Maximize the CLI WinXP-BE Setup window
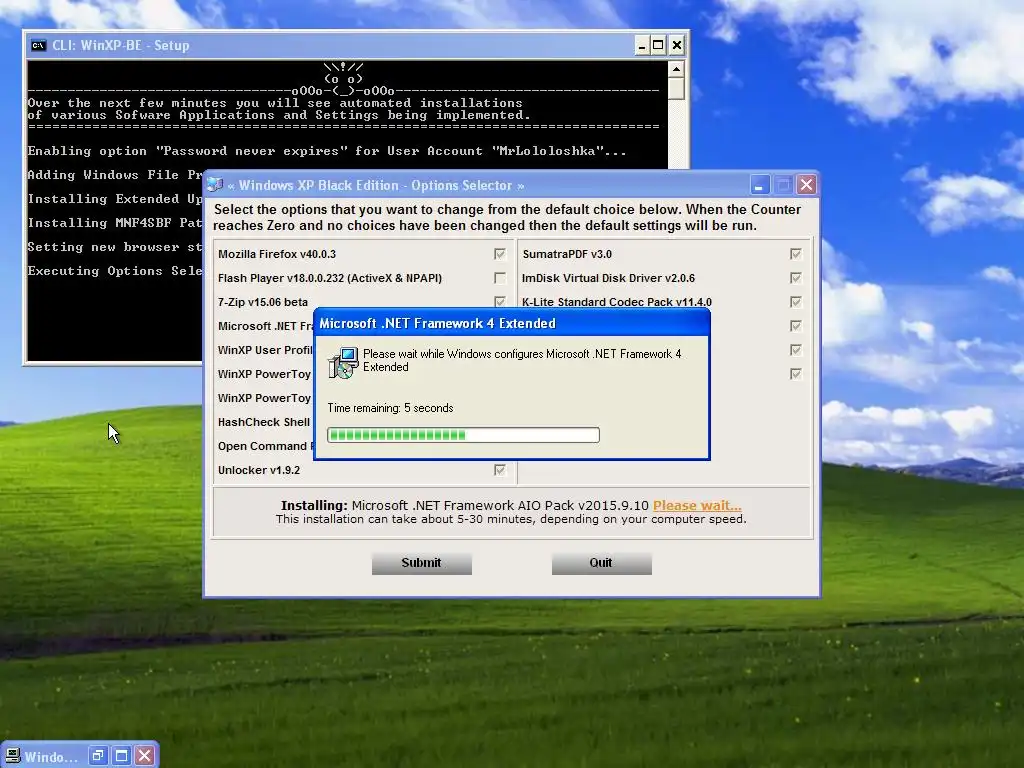This screenshot has height=768, width=1024. [658, 45]
